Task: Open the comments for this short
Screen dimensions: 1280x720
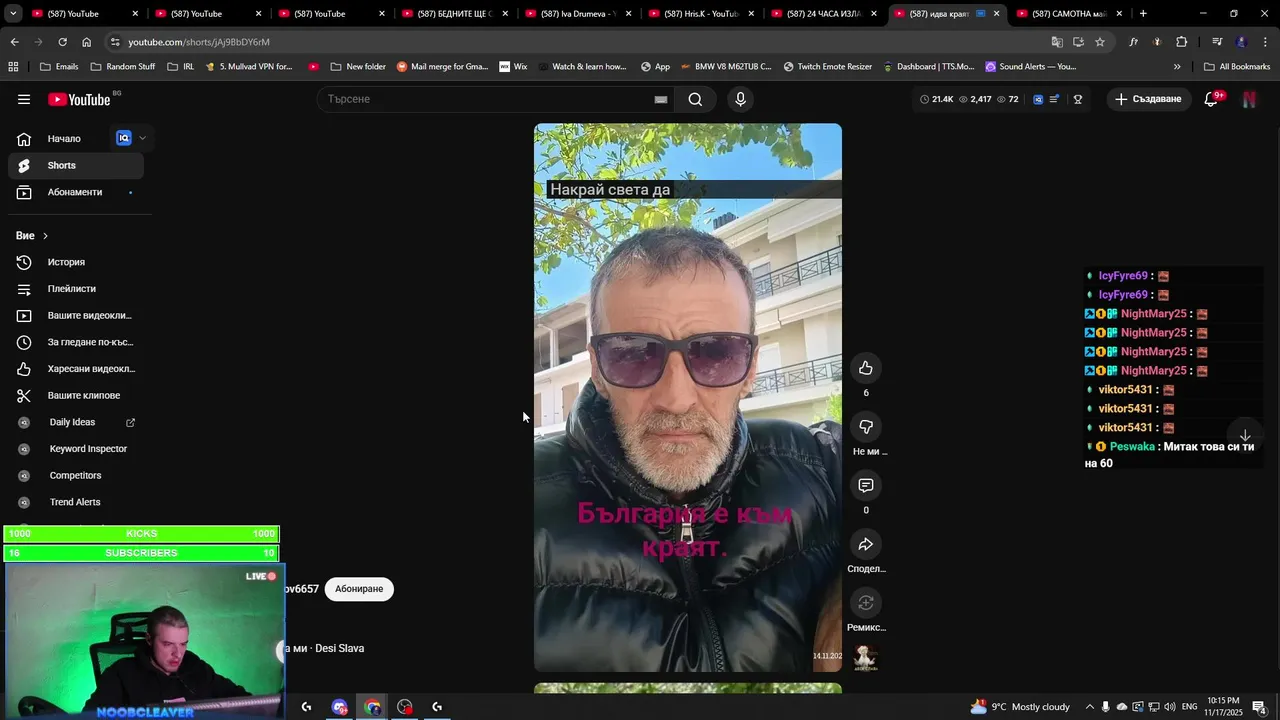Action: click(866, 486)
